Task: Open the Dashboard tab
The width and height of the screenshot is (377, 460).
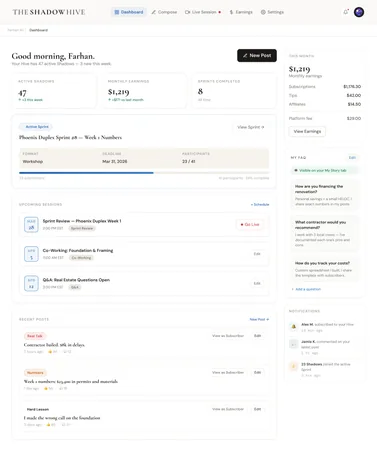Action: [129, 12]
